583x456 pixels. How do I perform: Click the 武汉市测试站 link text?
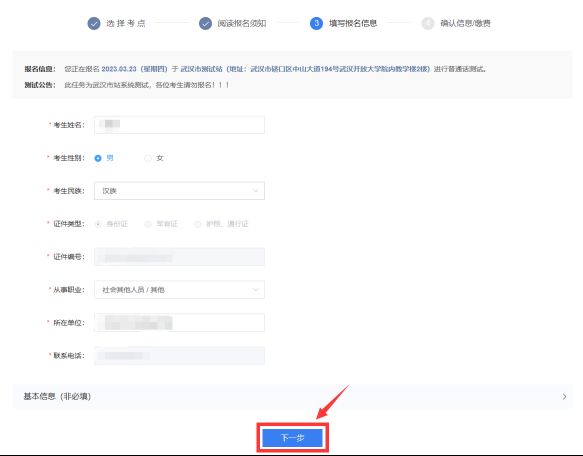201,69
